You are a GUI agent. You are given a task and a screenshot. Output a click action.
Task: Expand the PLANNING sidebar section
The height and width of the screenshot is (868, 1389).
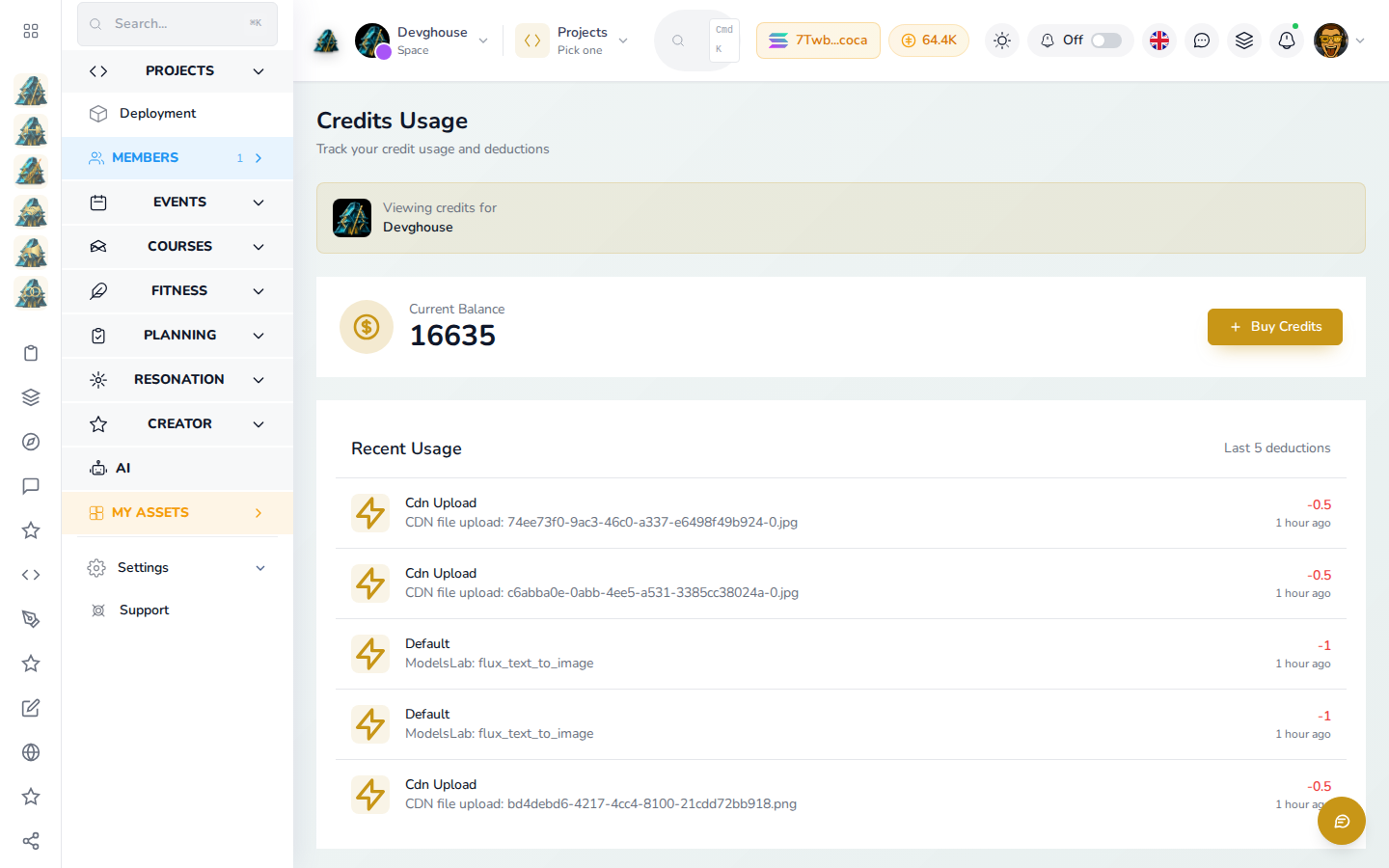click(177, 336)
